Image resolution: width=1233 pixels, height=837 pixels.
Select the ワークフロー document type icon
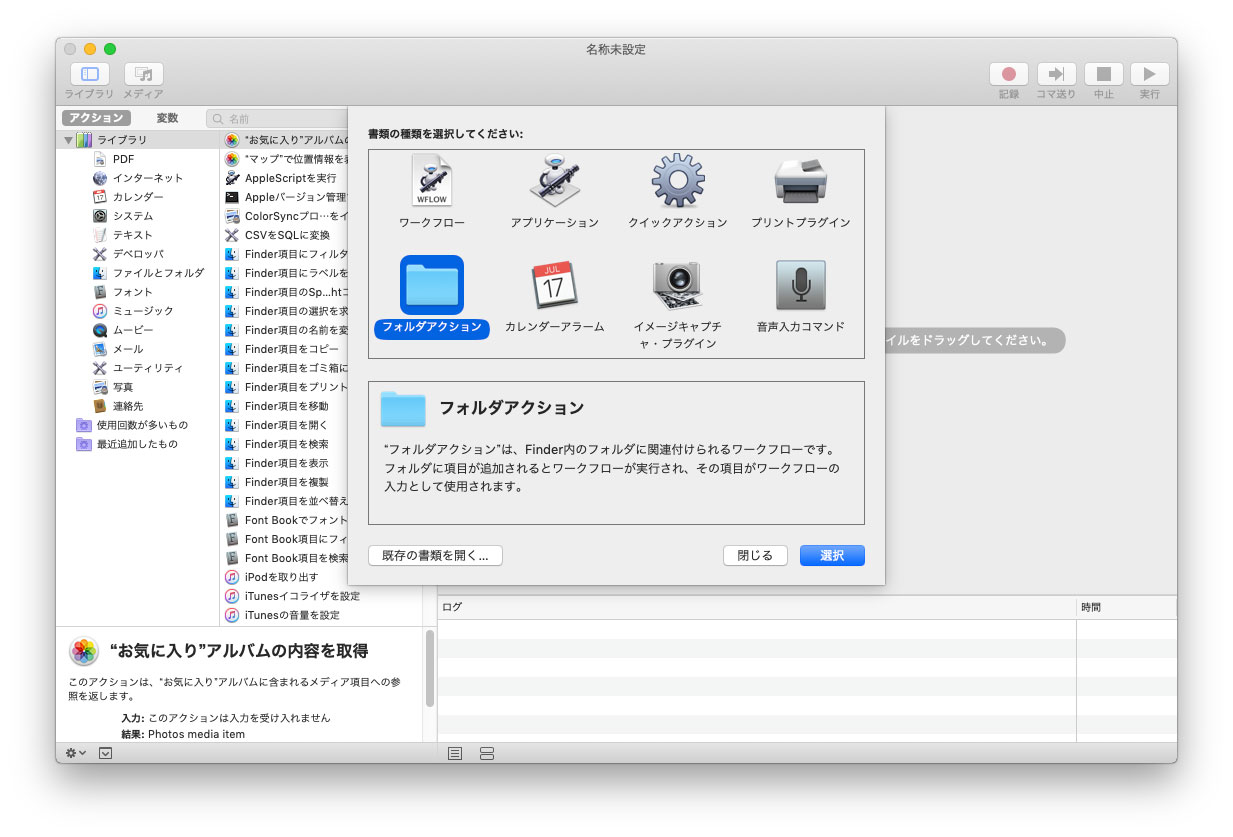432,183
